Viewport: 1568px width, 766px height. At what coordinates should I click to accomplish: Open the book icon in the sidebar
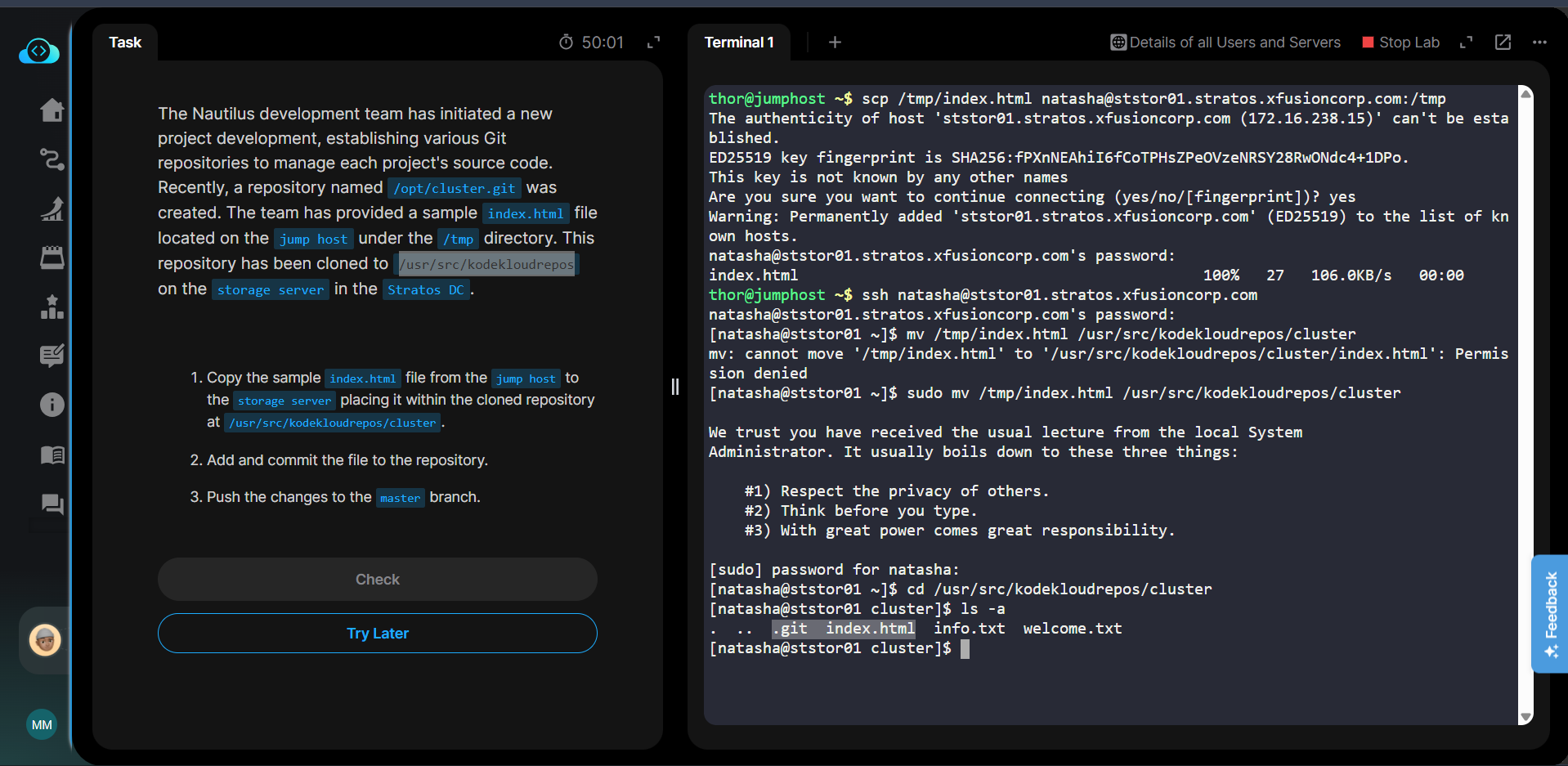(52, 455)
